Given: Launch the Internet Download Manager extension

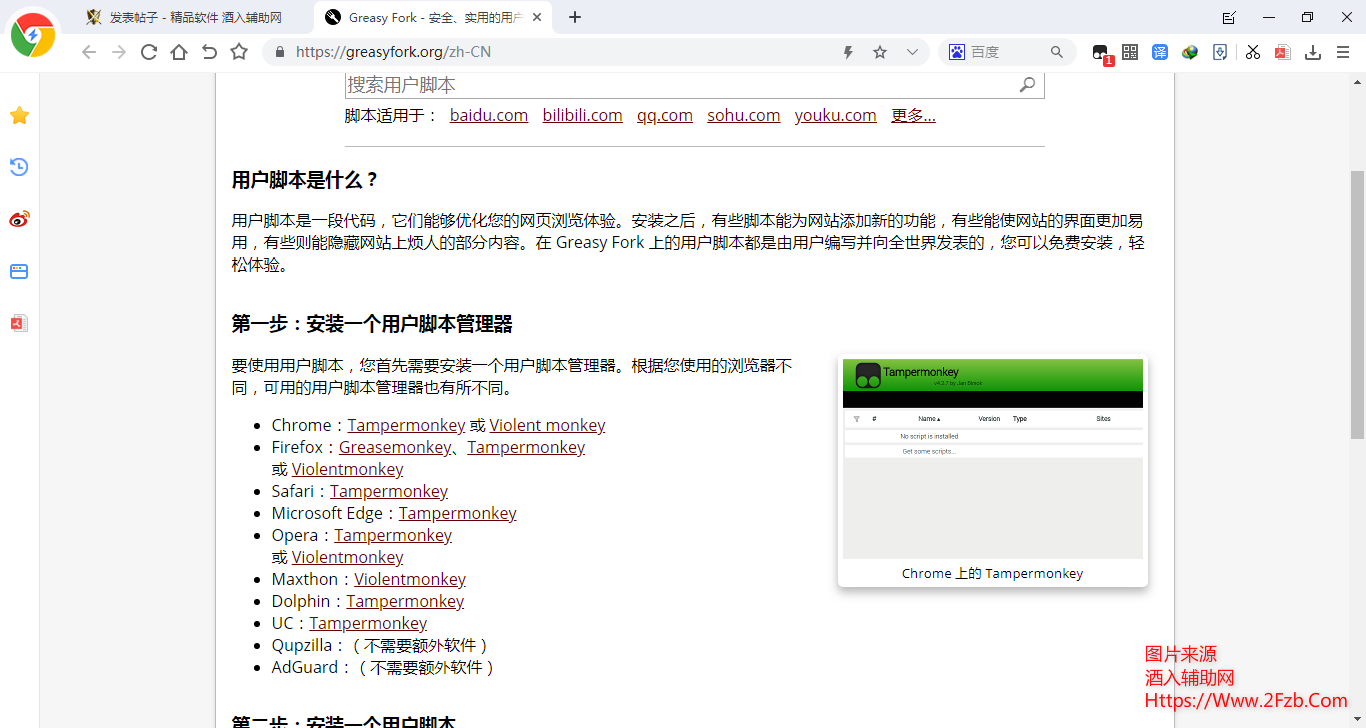Looking at the screenshot, I should click(x=1190, y=51).
